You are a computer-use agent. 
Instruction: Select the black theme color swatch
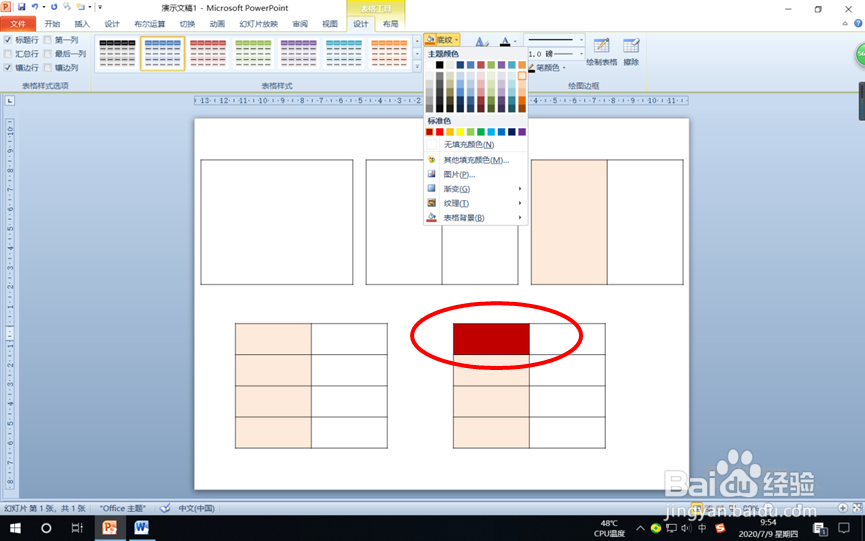point(440,65)
